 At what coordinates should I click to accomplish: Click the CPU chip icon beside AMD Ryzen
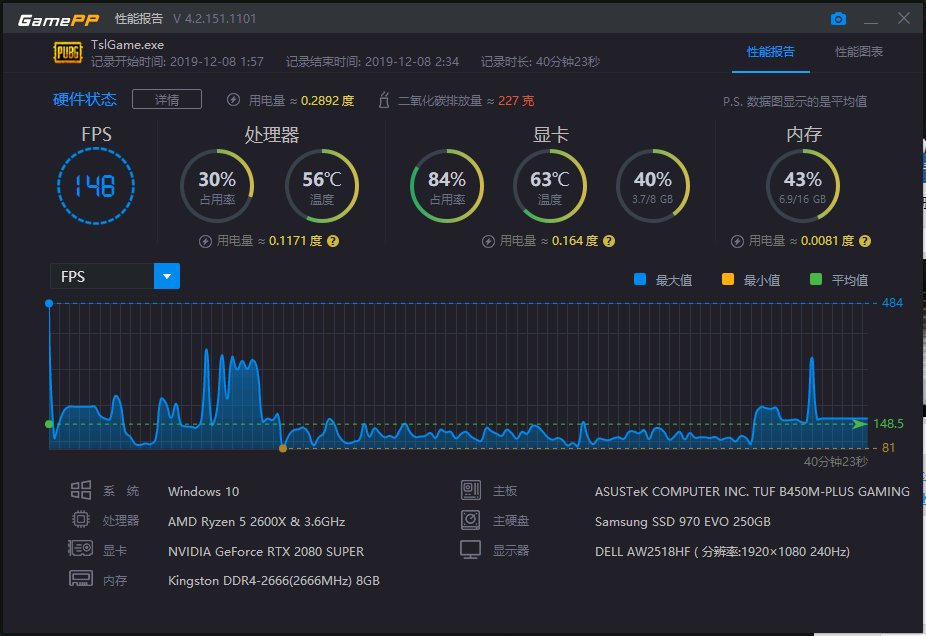tap(81, 519)
